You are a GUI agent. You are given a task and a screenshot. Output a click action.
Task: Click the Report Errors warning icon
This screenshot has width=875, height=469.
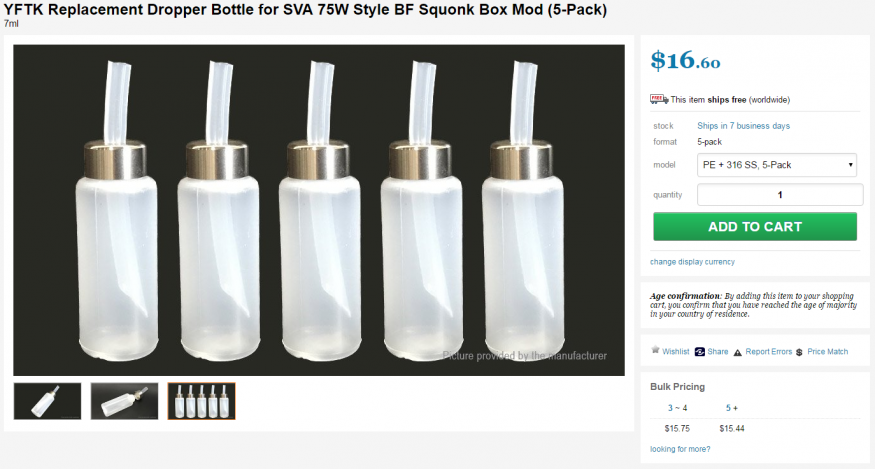pyautogui.click(x=737, y=352)
